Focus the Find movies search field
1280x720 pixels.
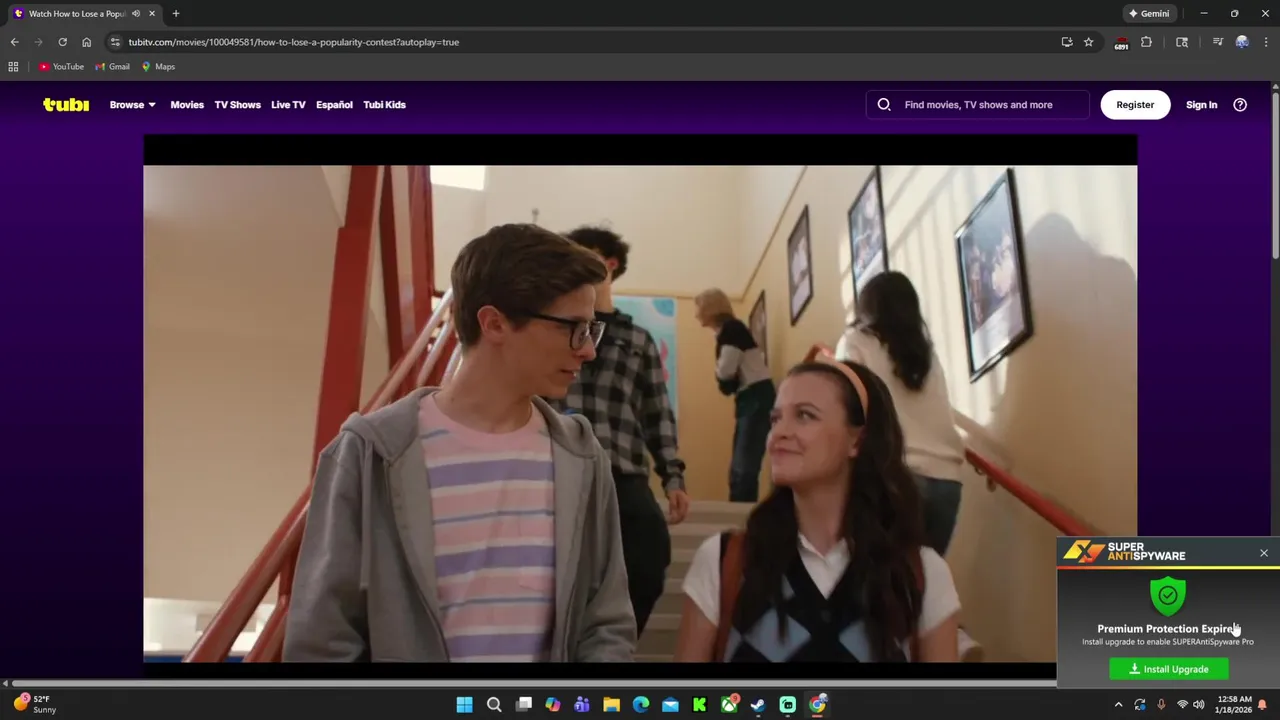(978, 104)
